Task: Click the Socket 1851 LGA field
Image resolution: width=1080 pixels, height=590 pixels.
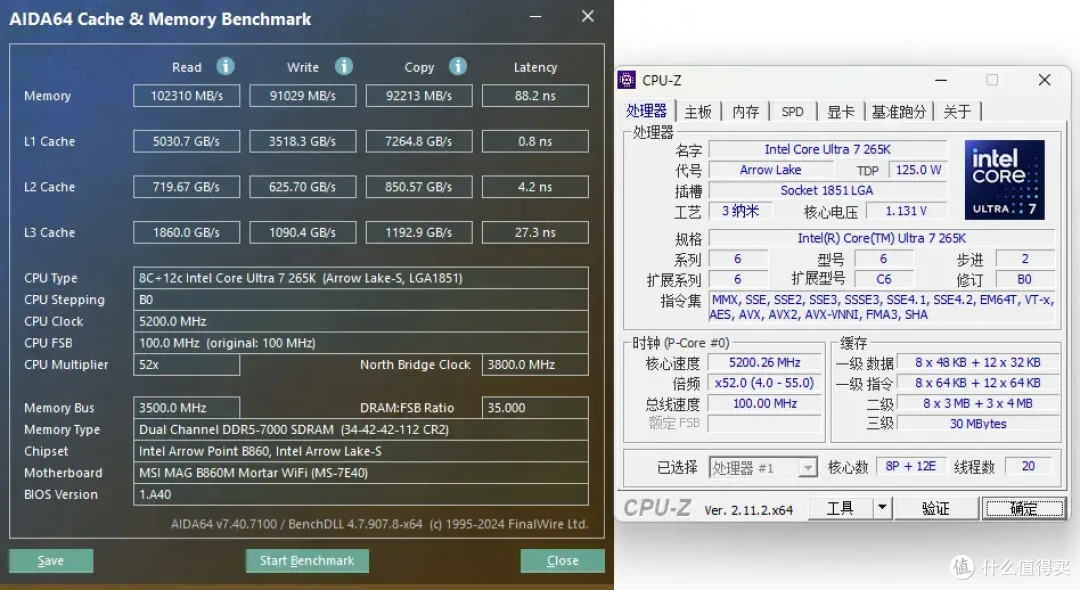Action: pyautogui.click(x=828, y=191)
